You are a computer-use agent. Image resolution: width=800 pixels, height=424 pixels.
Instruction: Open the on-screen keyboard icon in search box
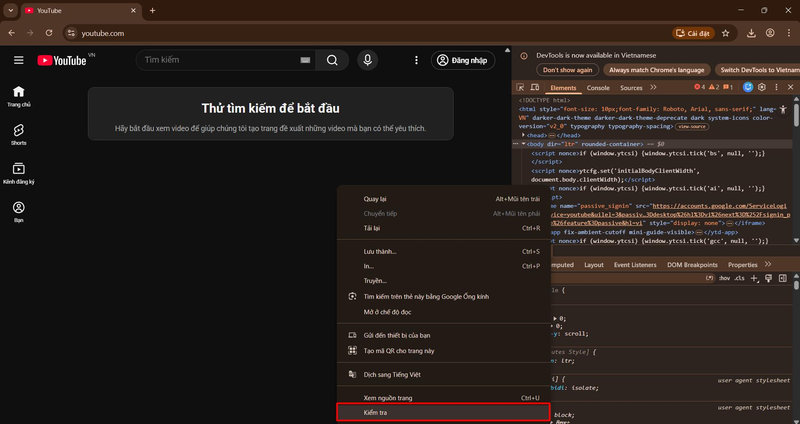point(305,60)
